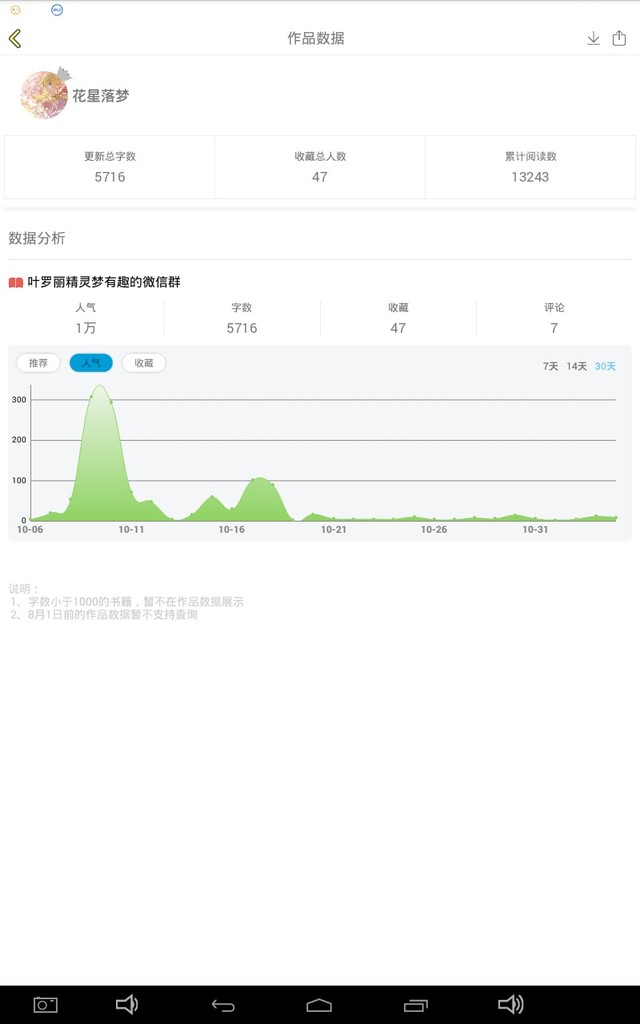This screenshot has width=640, height=1024.
Task: Tap the volume up speaker icon
Action: coord(510,1005)
